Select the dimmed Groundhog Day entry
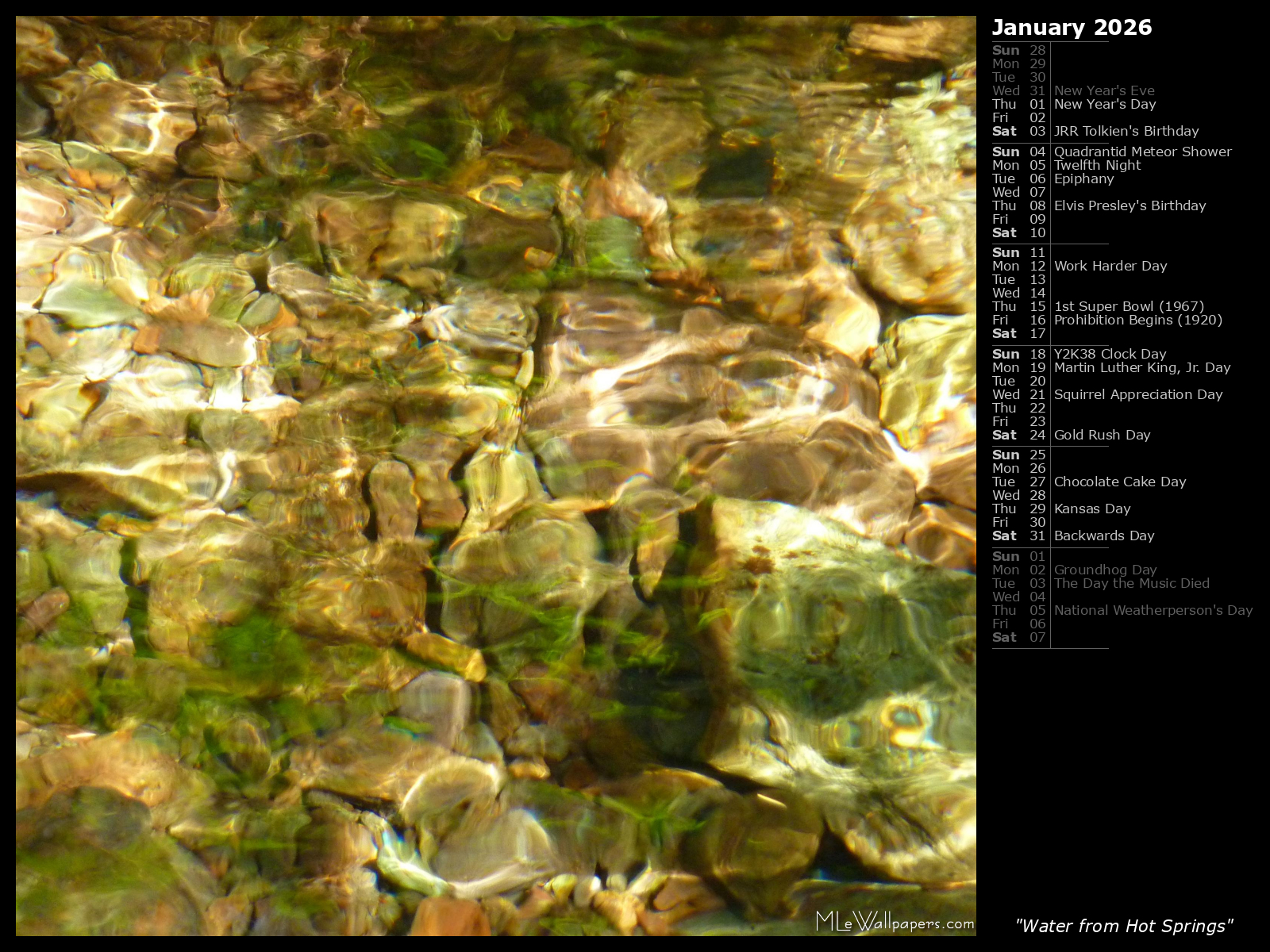 pos(1105,570)
